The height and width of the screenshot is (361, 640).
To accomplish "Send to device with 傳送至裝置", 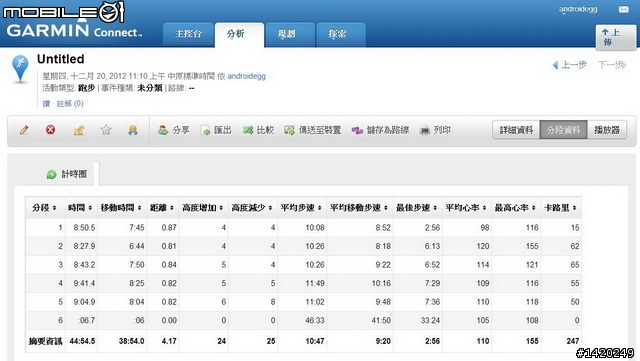I will pos(313,130).
